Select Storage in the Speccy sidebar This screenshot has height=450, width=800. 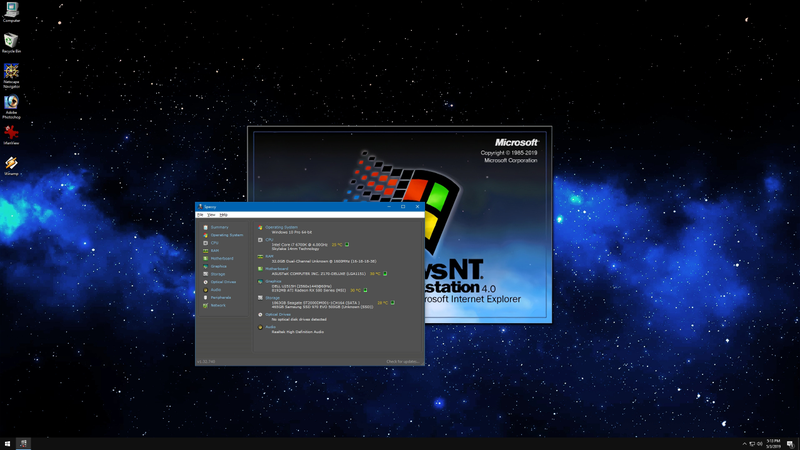218,274
